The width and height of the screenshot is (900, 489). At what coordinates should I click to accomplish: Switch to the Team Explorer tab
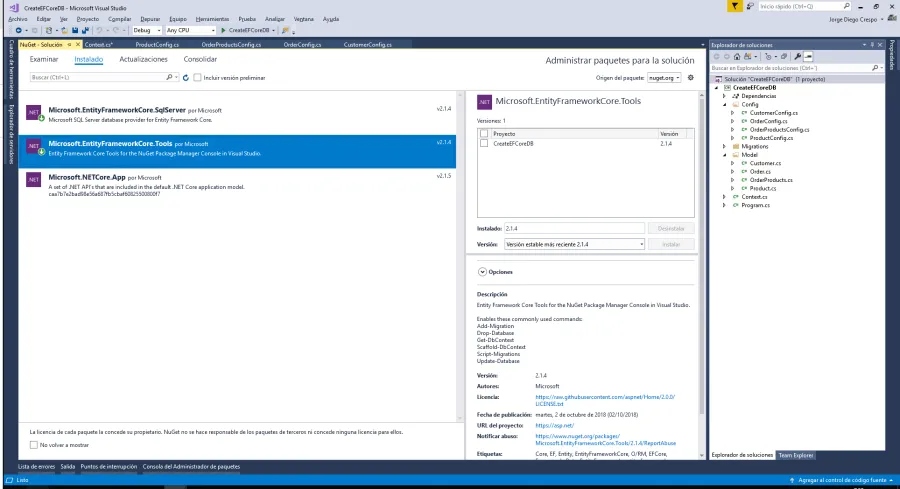pos(796,455)
